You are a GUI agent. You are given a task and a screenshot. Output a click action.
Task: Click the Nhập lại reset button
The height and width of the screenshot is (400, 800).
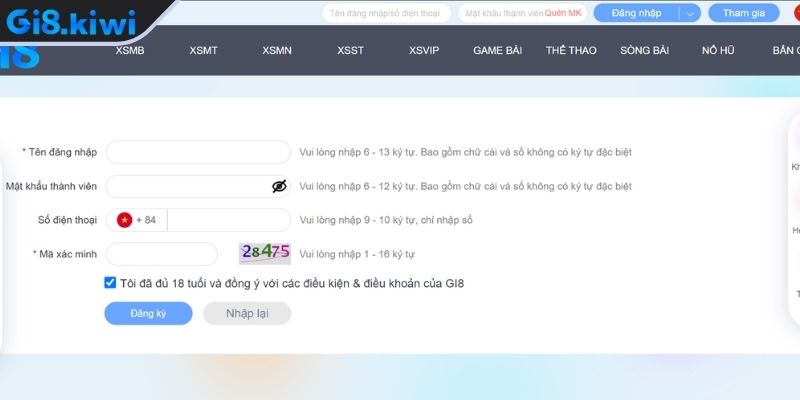247,313
